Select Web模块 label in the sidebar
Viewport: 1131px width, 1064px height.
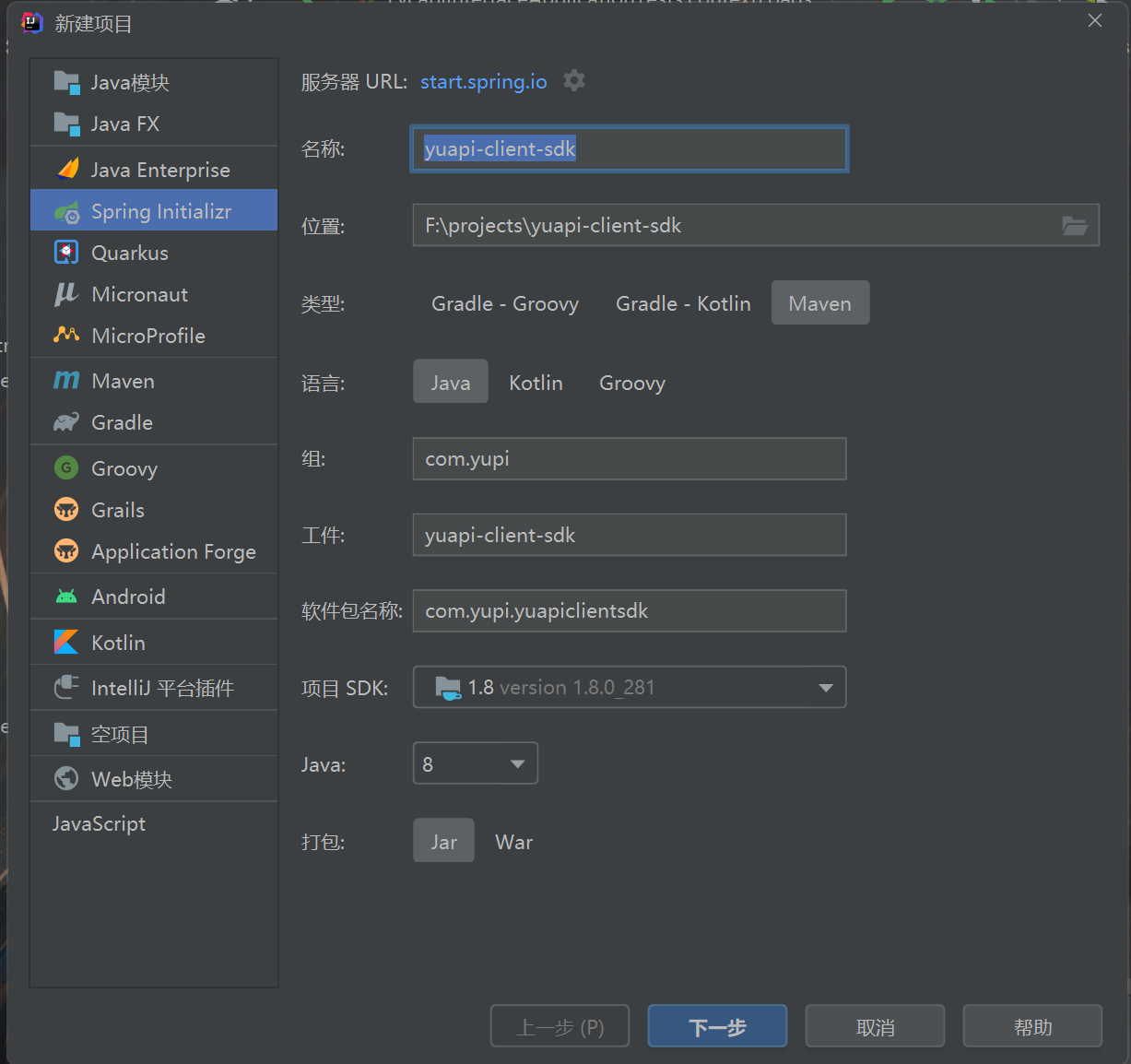click(x=132, y=779)
